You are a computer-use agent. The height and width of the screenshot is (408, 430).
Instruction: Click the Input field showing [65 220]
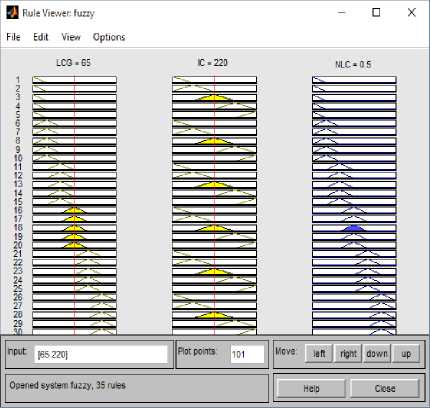pos(101,354)
